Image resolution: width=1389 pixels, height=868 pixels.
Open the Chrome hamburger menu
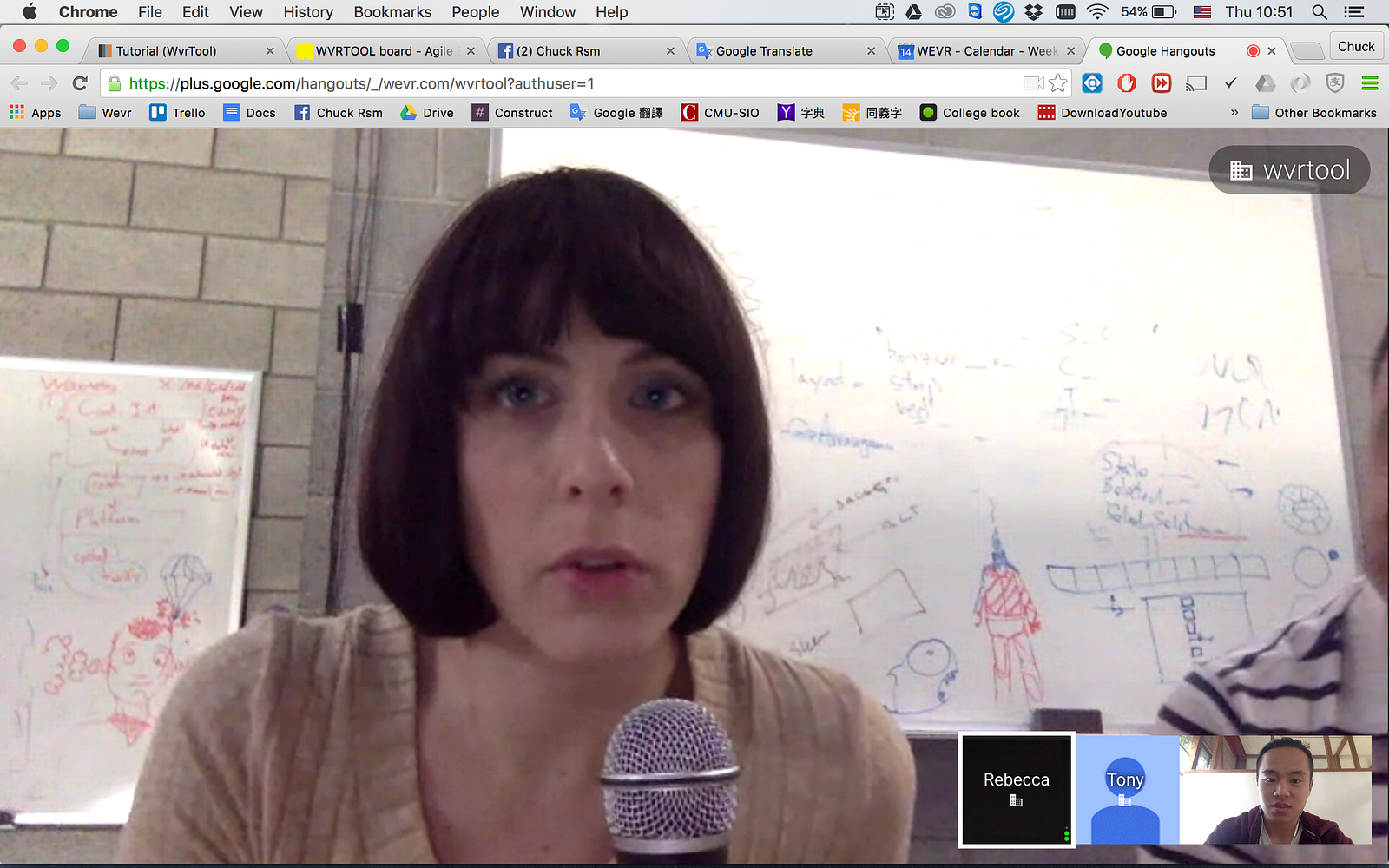(x=1370, y=83)
